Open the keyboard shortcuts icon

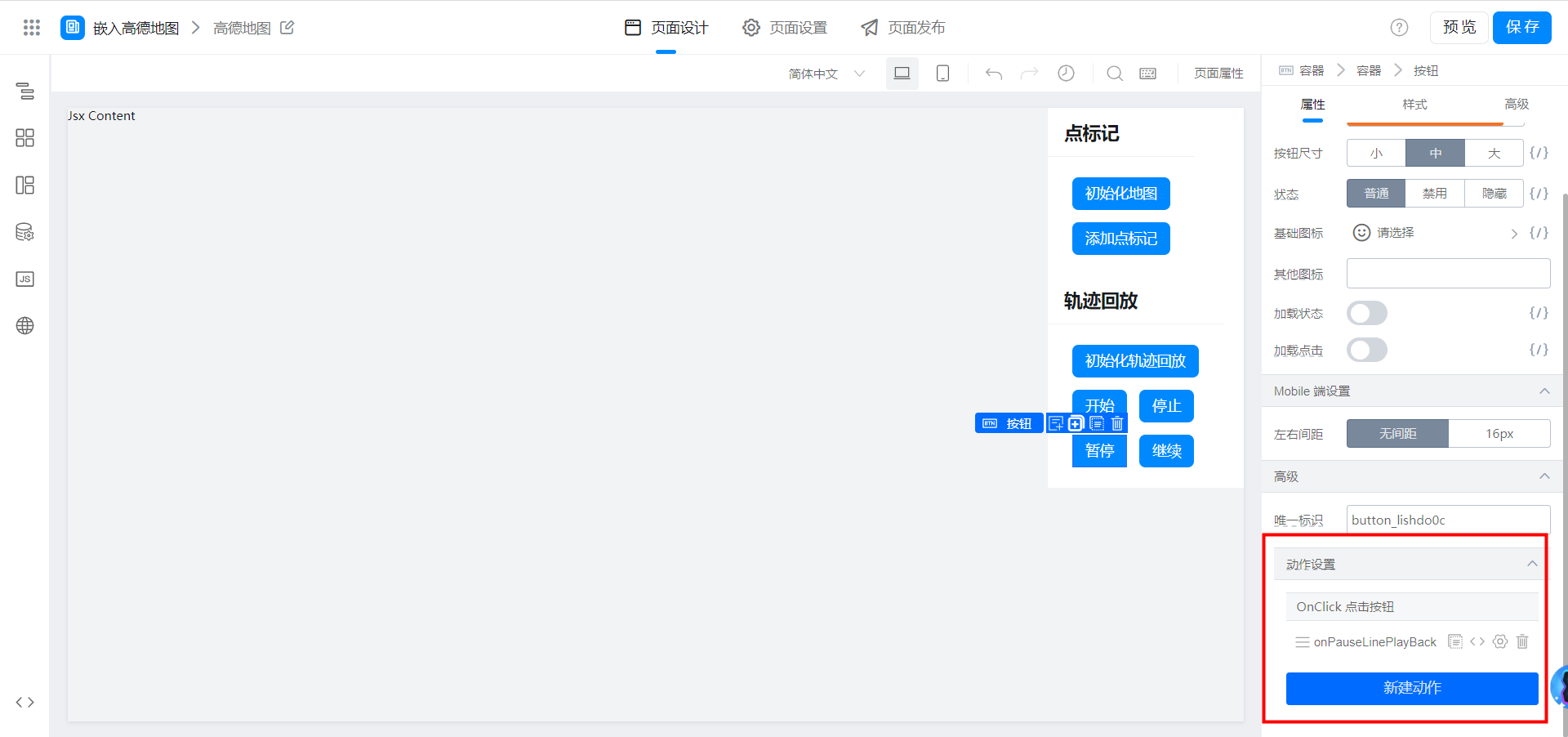(1147, 74)
